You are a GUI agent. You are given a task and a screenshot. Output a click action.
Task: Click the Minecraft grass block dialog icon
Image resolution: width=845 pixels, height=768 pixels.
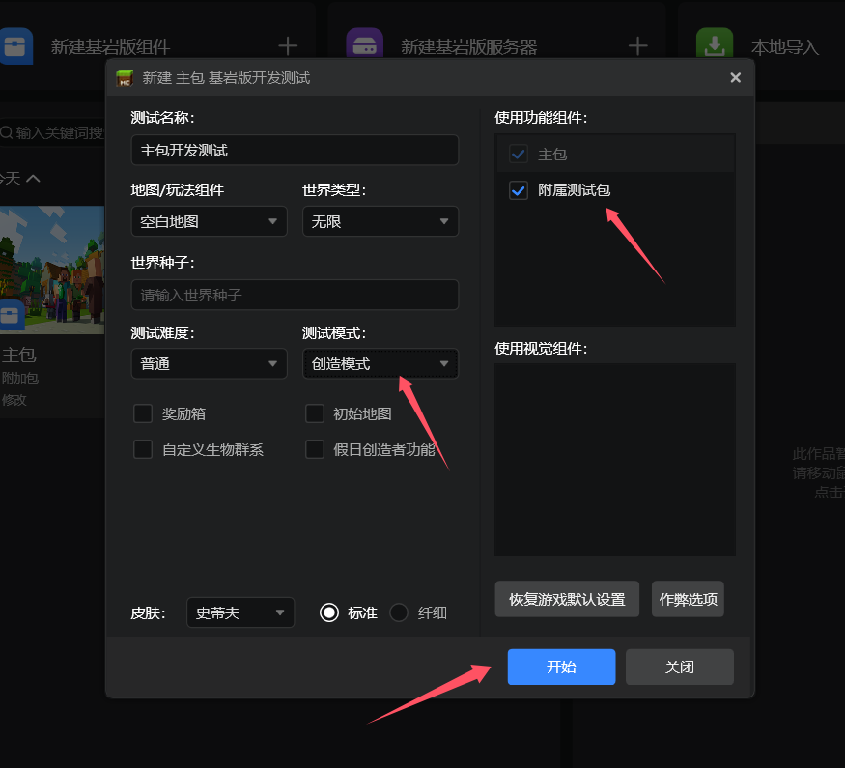pos(125,78)
